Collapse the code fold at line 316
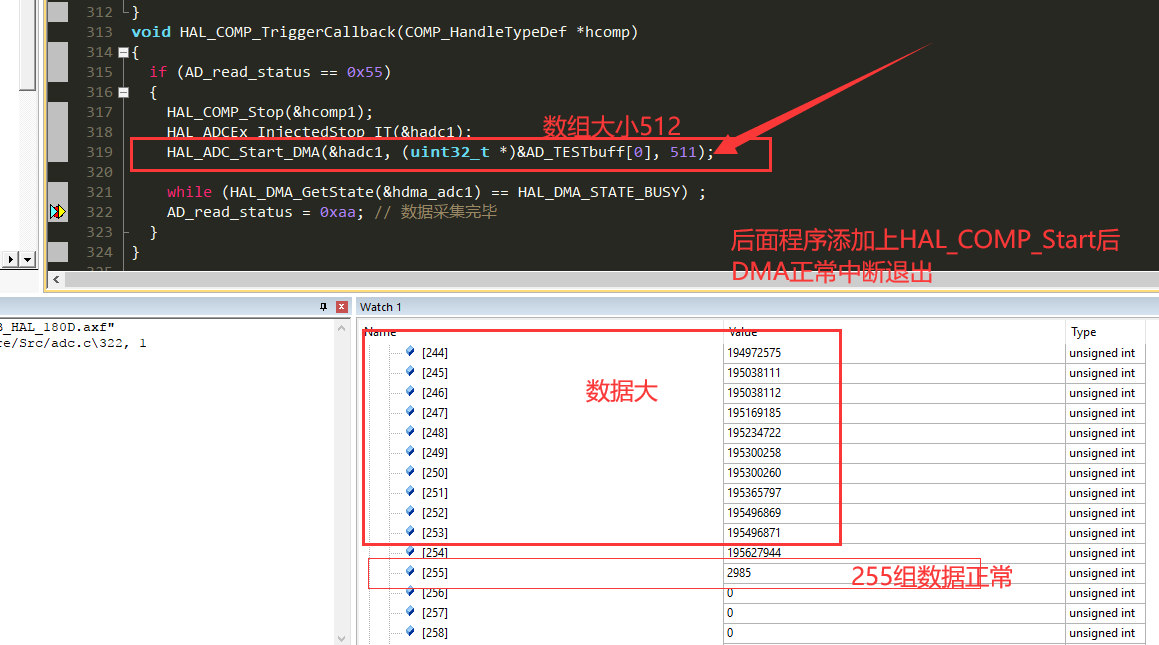1159x645 pixels. coord(123,92)
